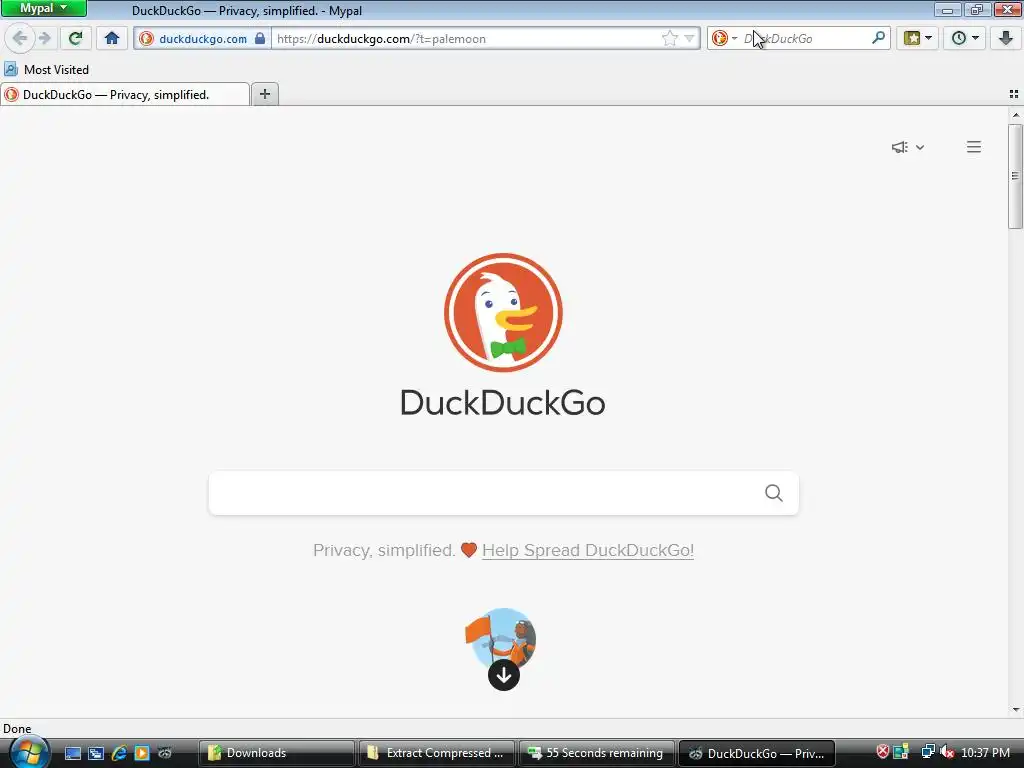Reload the current page
The height and width of the screenshot is (768, 1024).
75,38
